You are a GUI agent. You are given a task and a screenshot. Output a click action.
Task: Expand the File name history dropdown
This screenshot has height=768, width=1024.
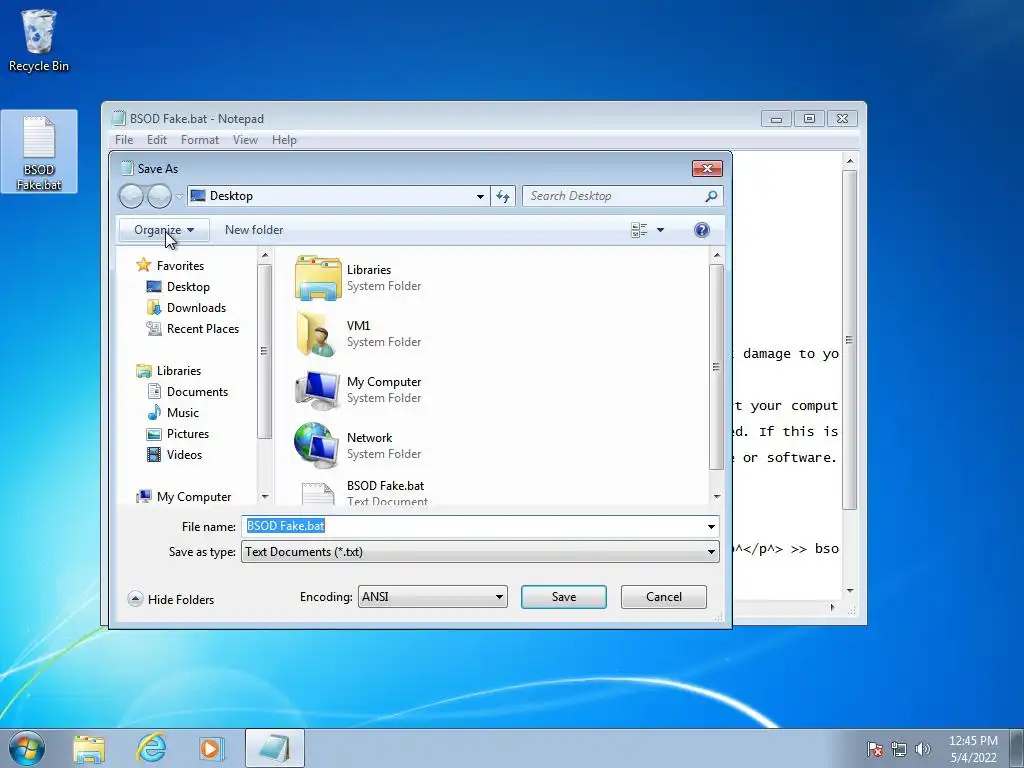coord(711,526)
